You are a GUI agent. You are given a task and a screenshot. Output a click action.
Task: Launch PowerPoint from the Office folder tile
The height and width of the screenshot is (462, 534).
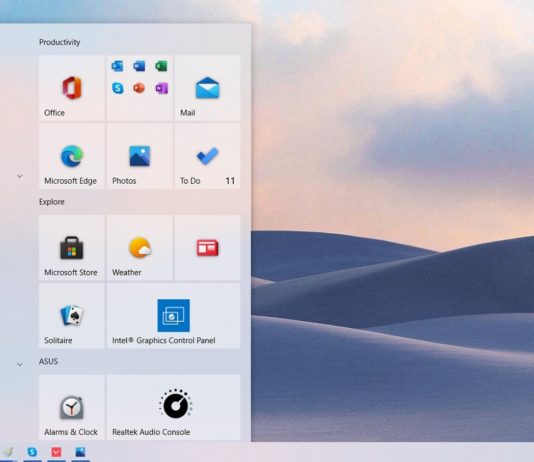(139, 88)
